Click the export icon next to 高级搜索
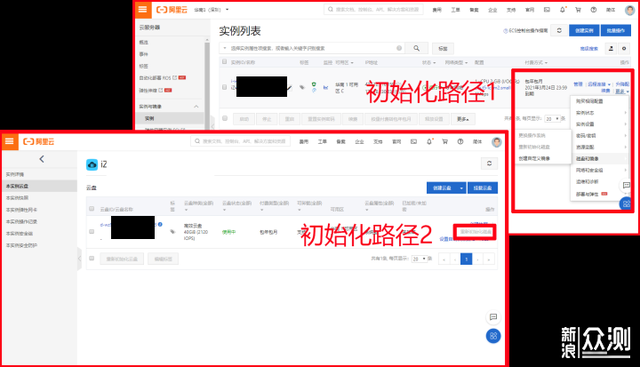This screenshot has width=640, height=367. 611,49
